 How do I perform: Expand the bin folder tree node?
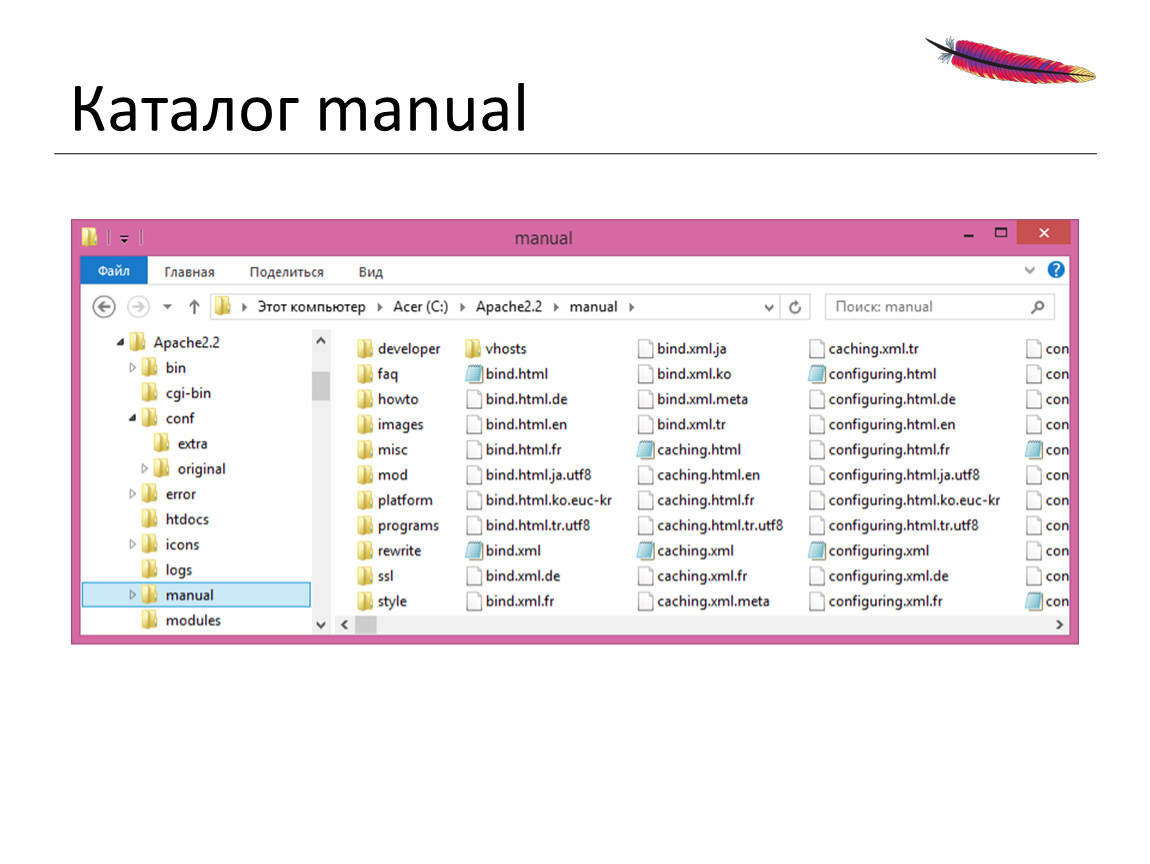[x=132, y=368]
